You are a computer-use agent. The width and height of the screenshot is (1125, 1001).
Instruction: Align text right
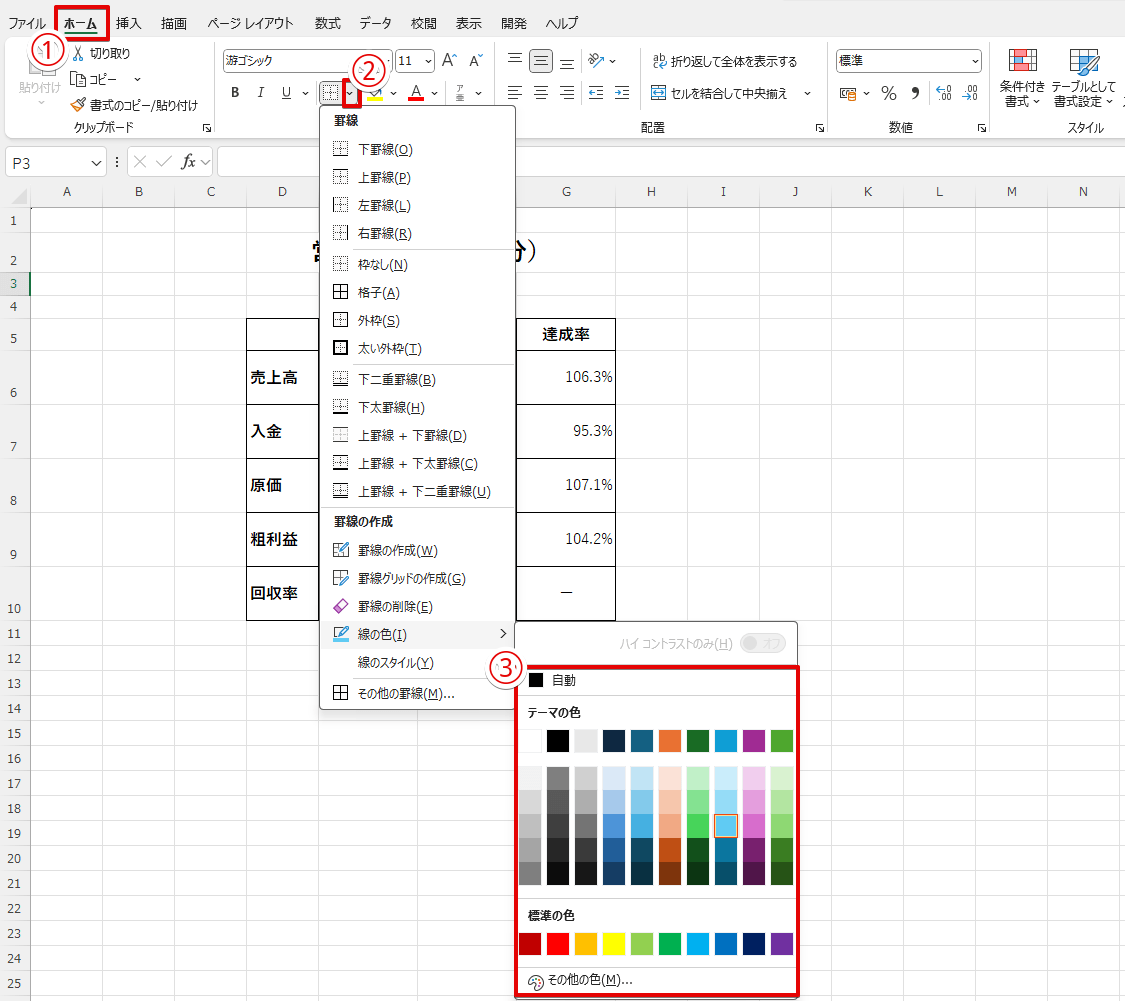tap(567, 93)
